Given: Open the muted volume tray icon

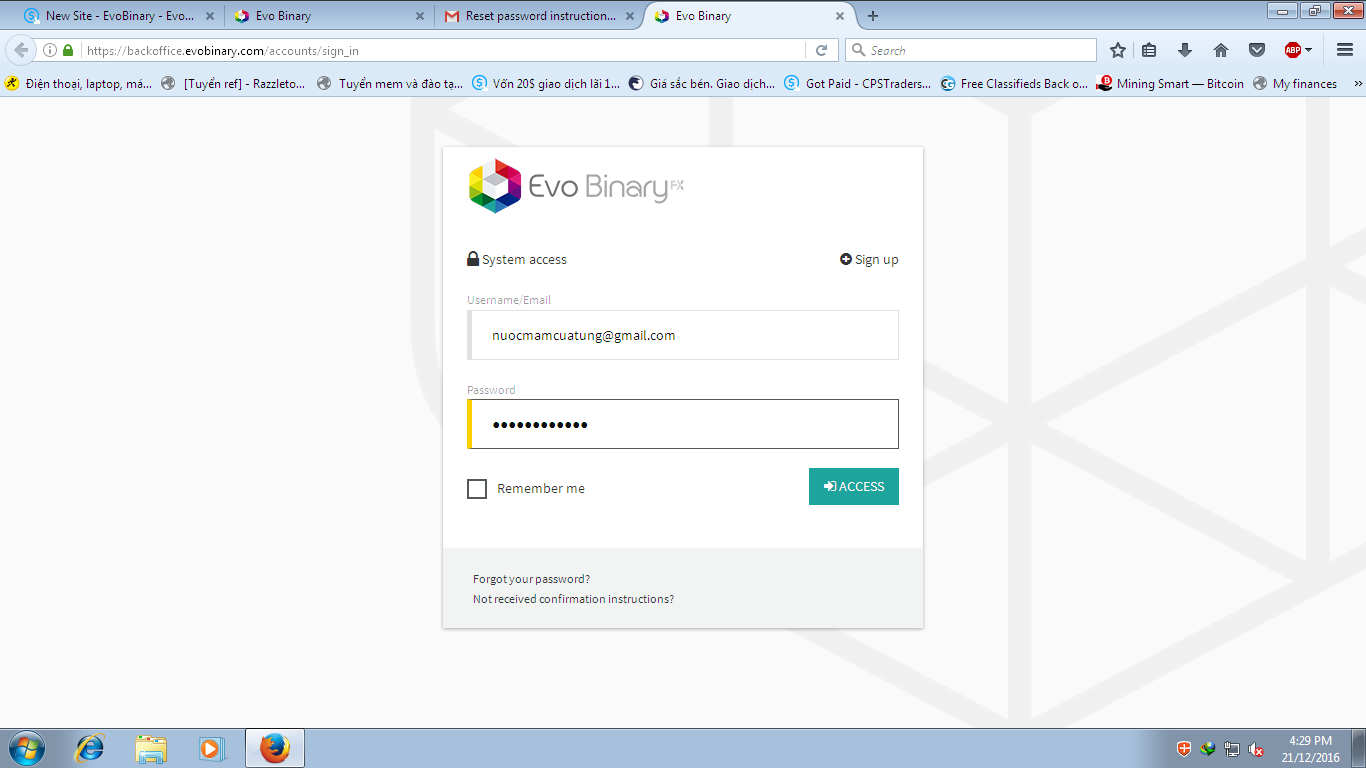Looking at the screenshot, I should click(x=1257, y=749).
